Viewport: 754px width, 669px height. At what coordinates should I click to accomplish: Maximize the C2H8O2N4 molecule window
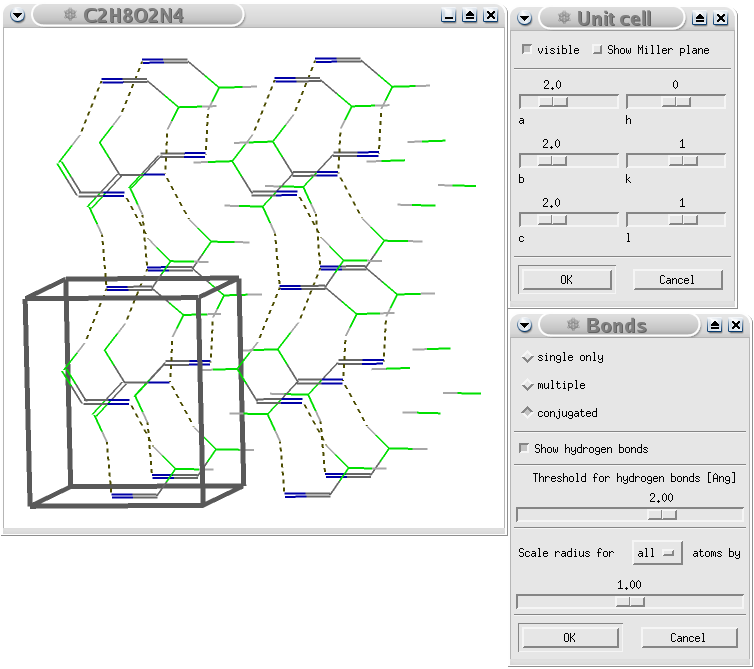tap(469, 16)
